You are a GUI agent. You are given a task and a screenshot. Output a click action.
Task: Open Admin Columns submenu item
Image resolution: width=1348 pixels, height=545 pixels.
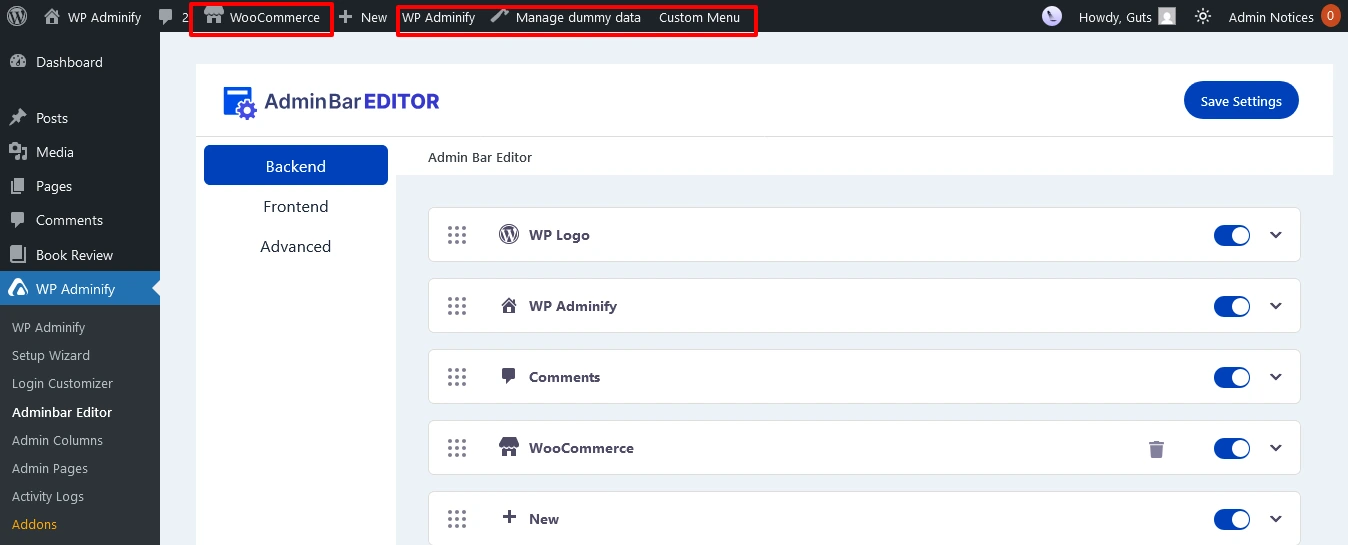click(57, 440)
